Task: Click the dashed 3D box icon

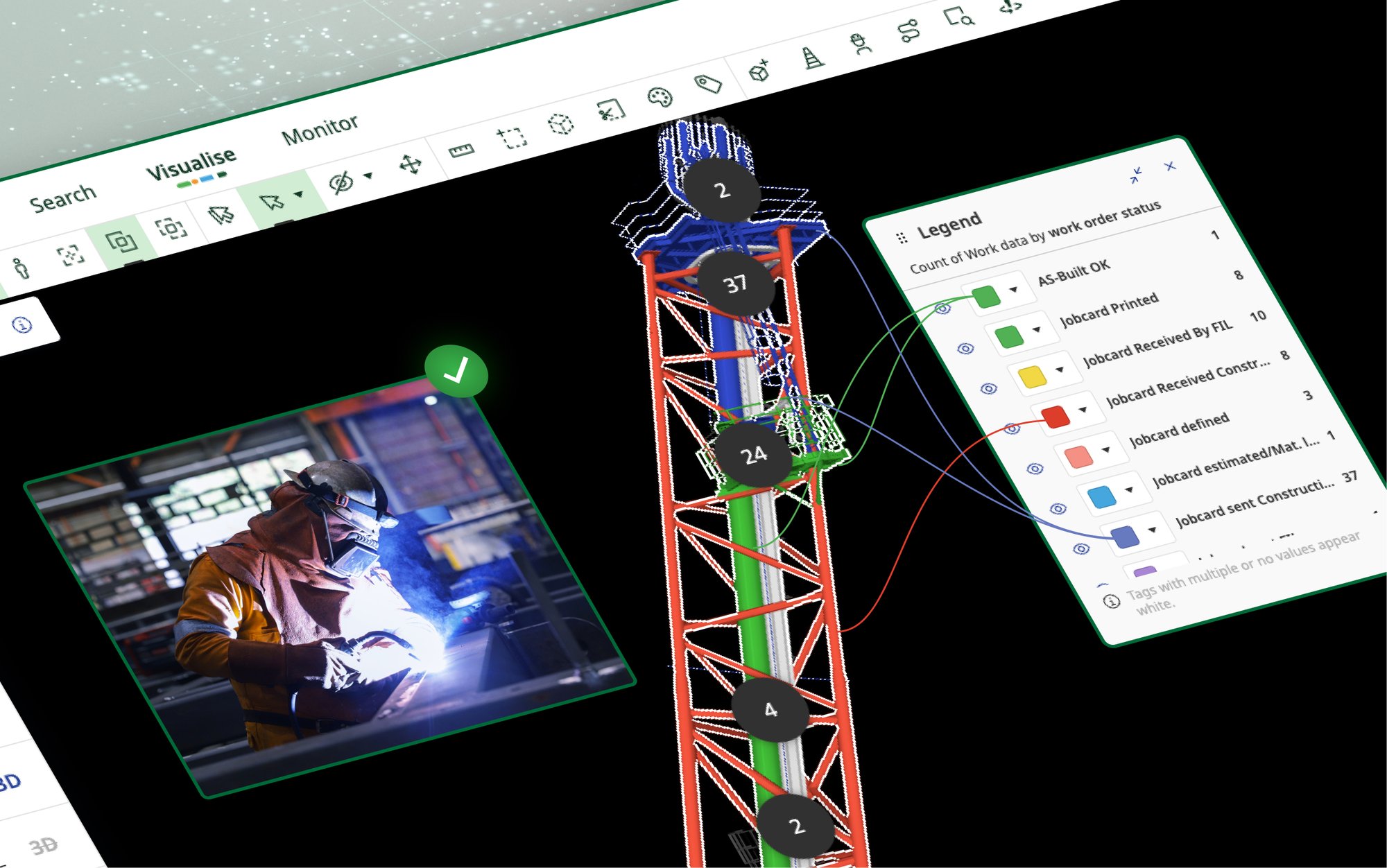Action: [x=560, y=124]
